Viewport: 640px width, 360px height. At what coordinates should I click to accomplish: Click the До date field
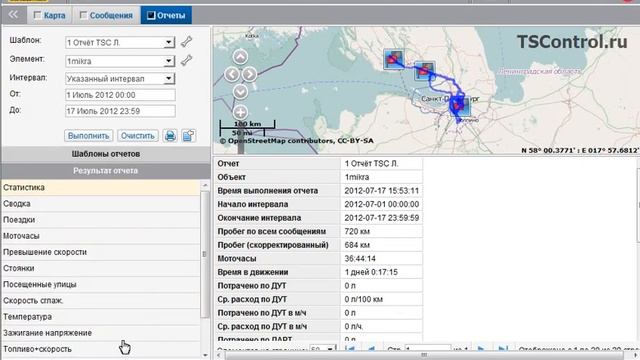(x=120, y=111)
